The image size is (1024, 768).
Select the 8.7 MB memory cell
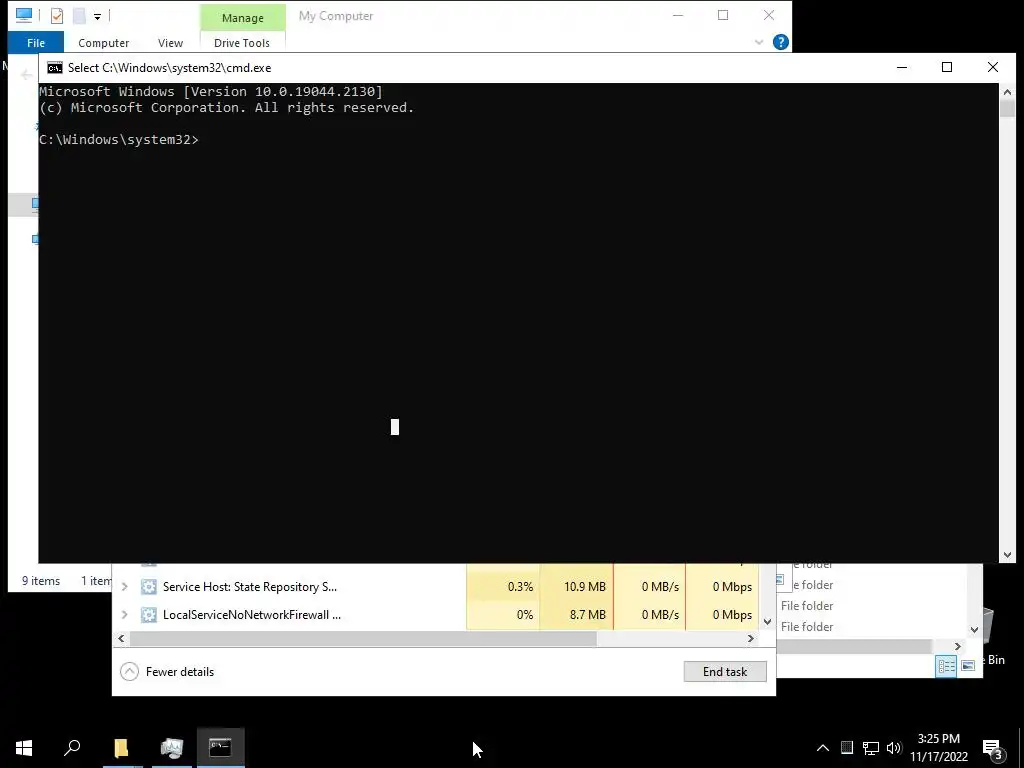577,615
